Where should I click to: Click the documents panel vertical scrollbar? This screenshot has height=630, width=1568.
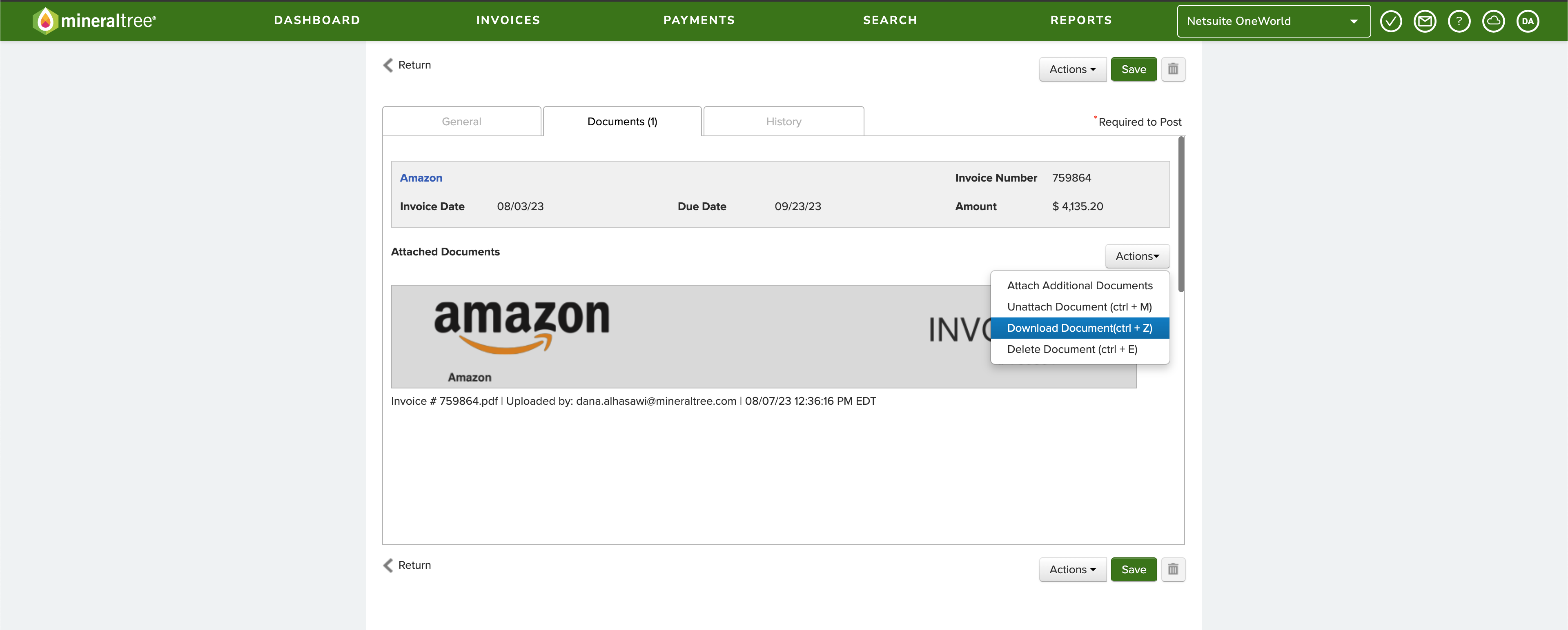click(x=1181, y=214)
